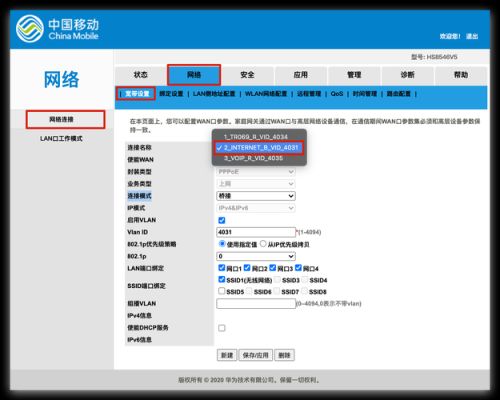Click the 退出 logout link
The height and width of the screenshot is (400, 500).
click(x=472, y=36)
